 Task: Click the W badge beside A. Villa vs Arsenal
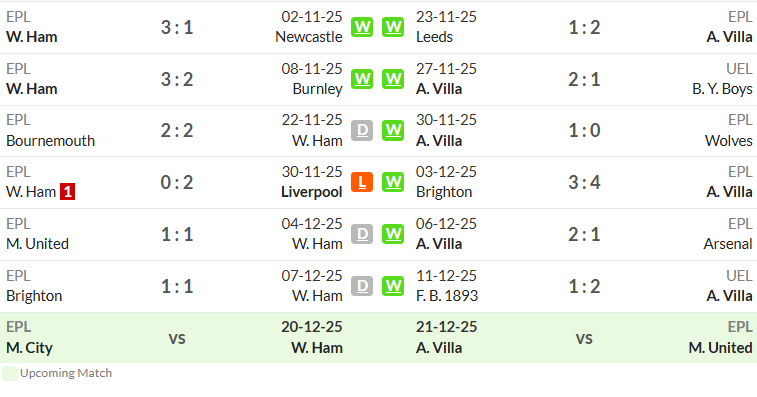(393, 234)
